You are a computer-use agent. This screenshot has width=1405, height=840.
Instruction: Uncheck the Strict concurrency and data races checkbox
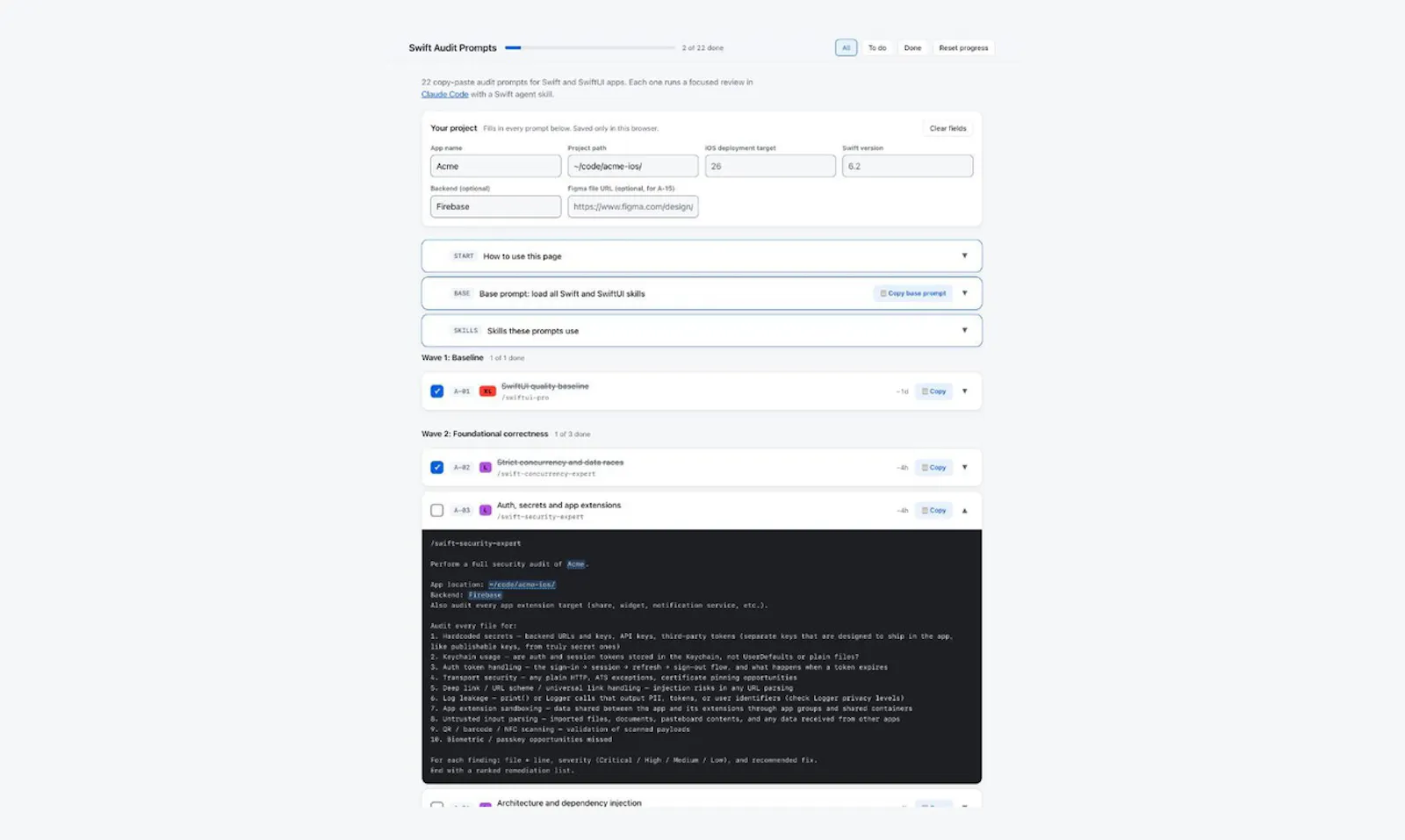(x=436, y=468)
